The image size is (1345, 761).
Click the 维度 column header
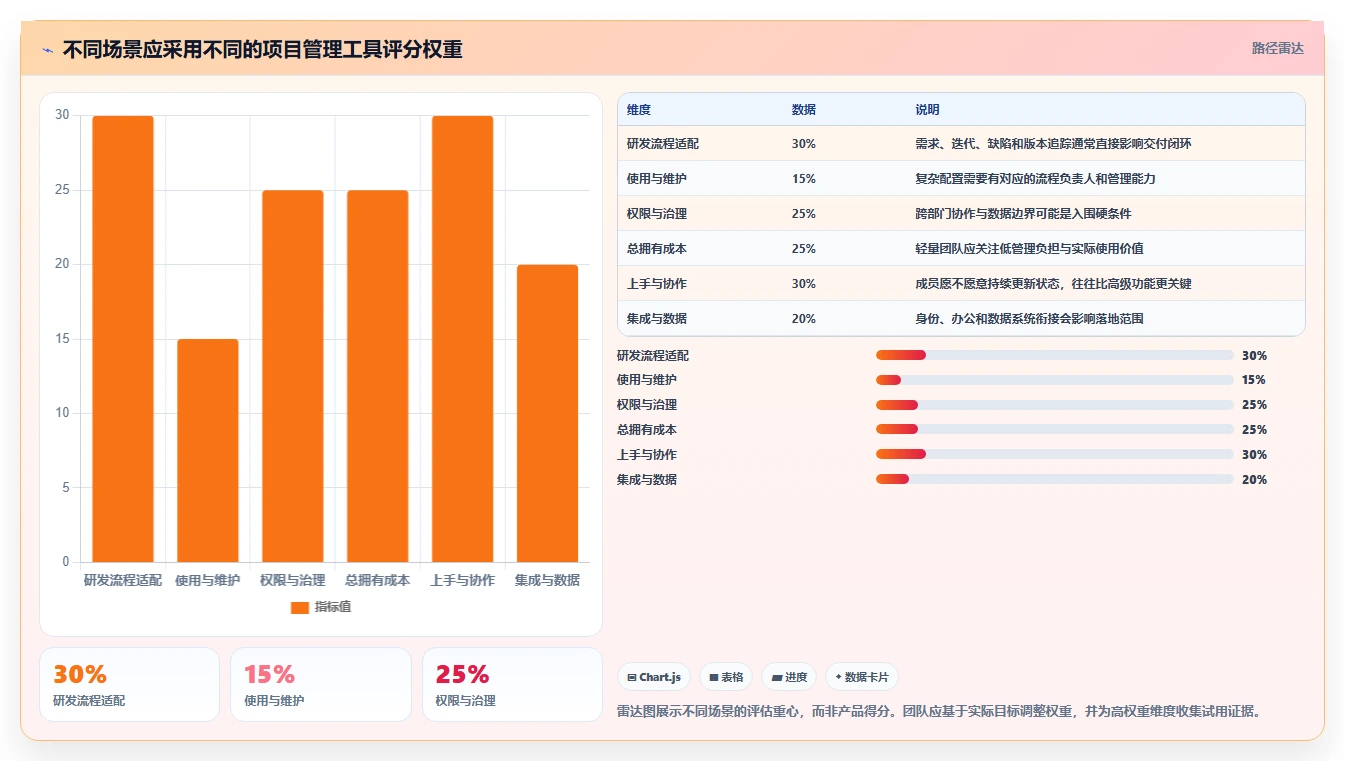pyautogui.click(x=639, y=110)
